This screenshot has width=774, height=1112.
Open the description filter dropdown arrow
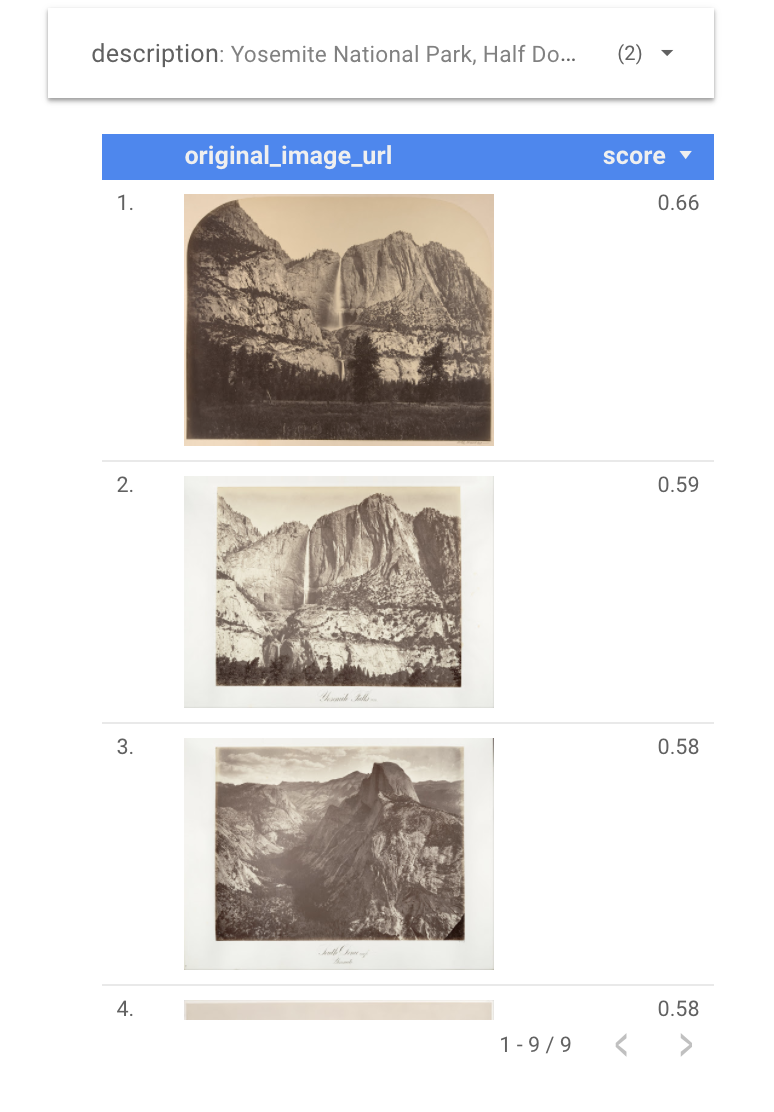pos(666,53)
